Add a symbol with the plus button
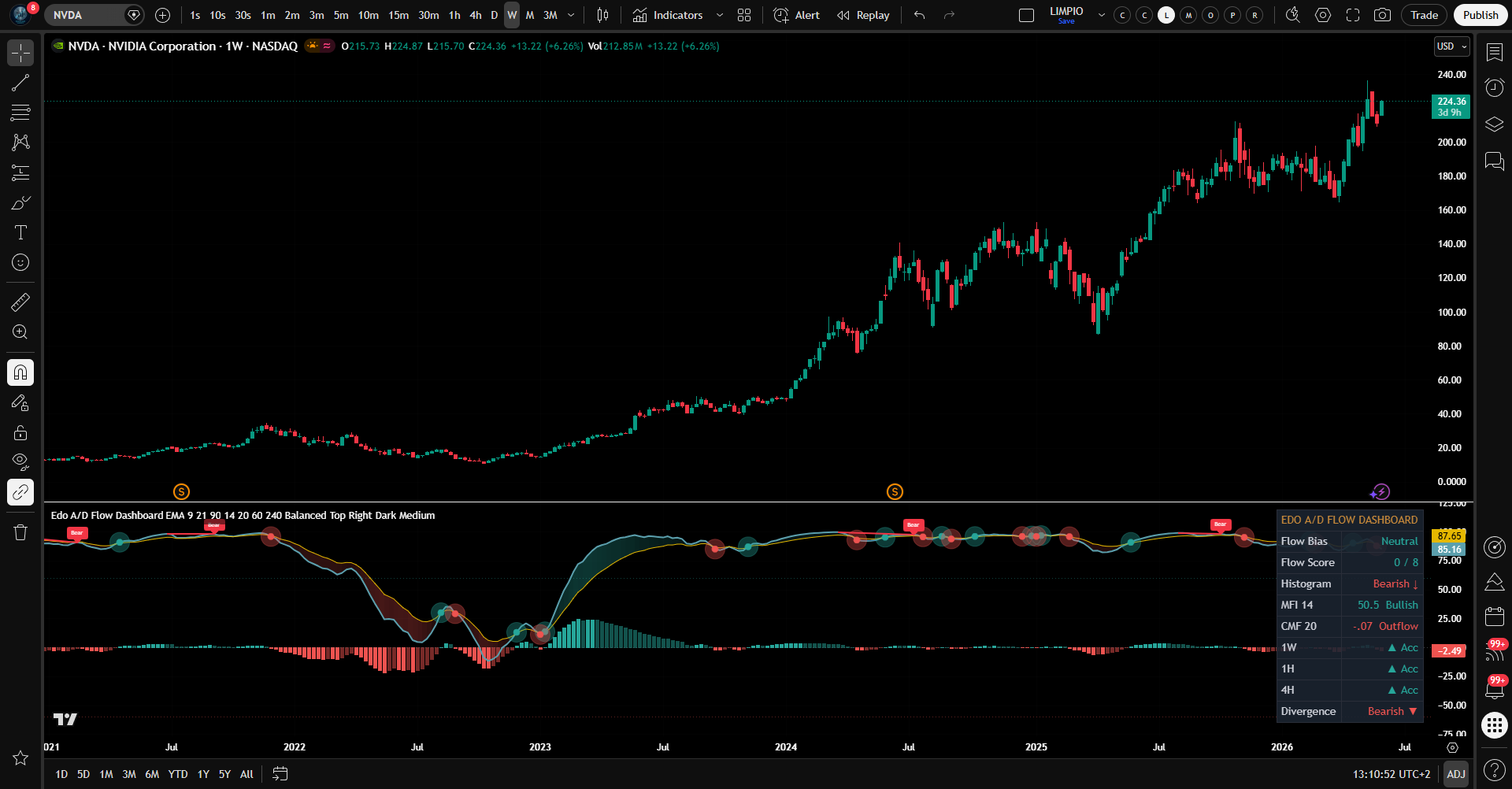 [162, 15]
